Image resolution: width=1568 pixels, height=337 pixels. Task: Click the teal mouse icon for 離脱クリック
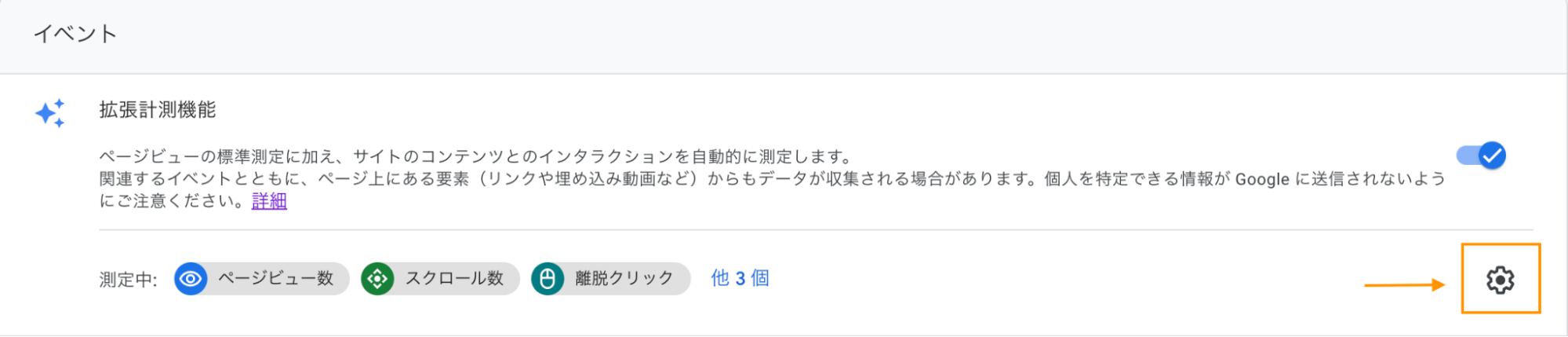[548, 279]
